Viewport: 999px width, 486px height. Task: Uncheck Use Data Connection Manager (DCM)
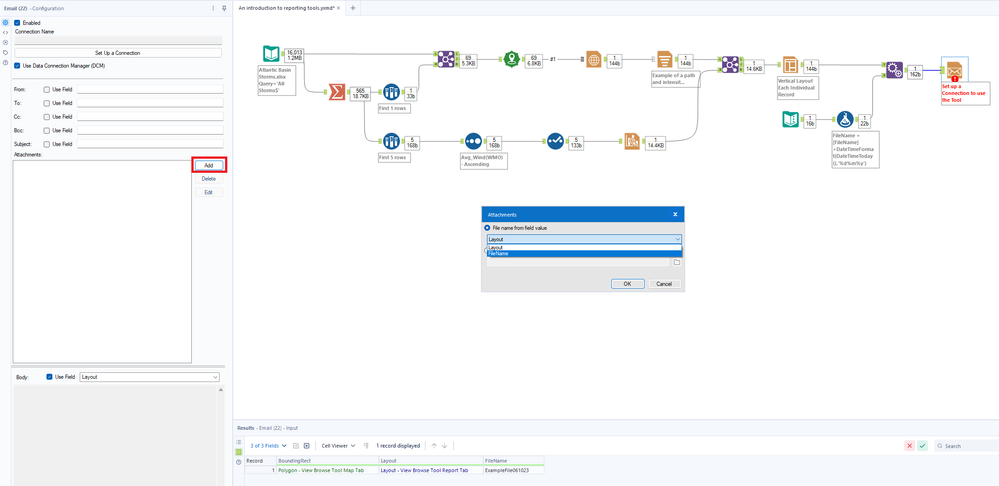(17, 65)
